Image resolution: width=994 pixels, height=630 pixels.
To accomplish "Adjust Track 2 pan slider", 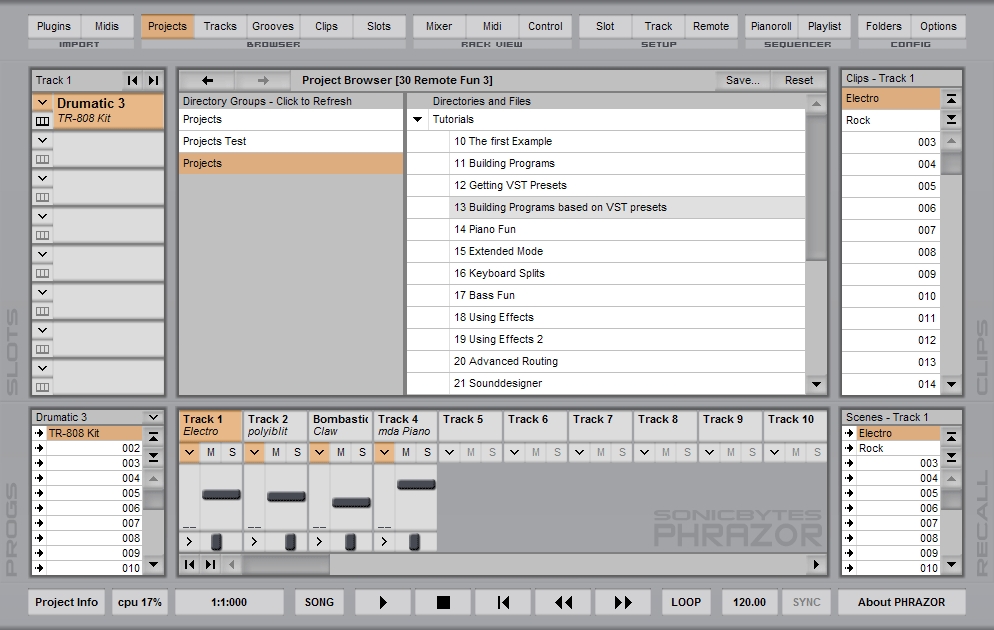I will (290, 542).
